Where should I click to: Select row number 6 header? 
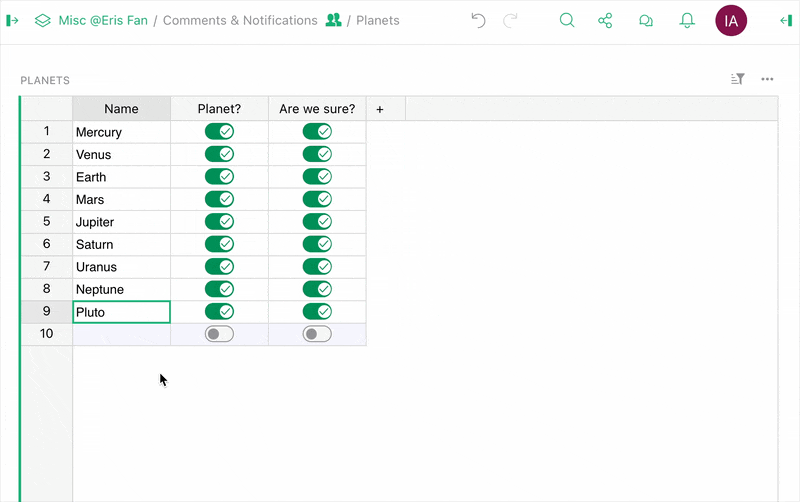click(x=46, y=244)
